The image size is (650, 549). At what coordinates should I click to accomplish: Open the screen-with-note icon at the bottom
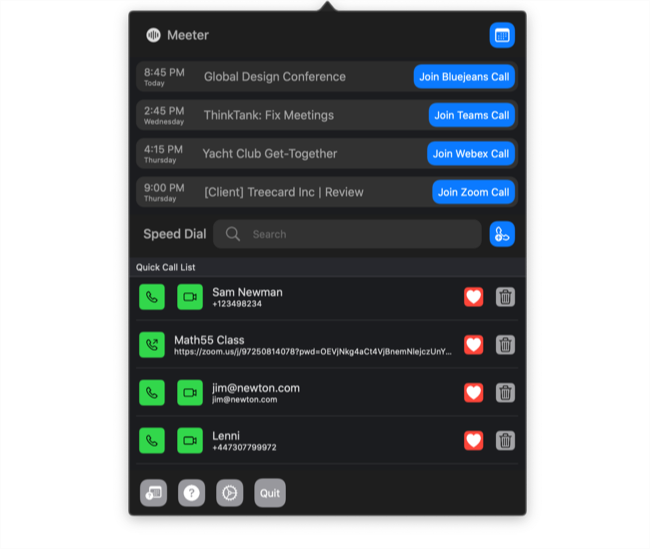click(x=153, y=493)
